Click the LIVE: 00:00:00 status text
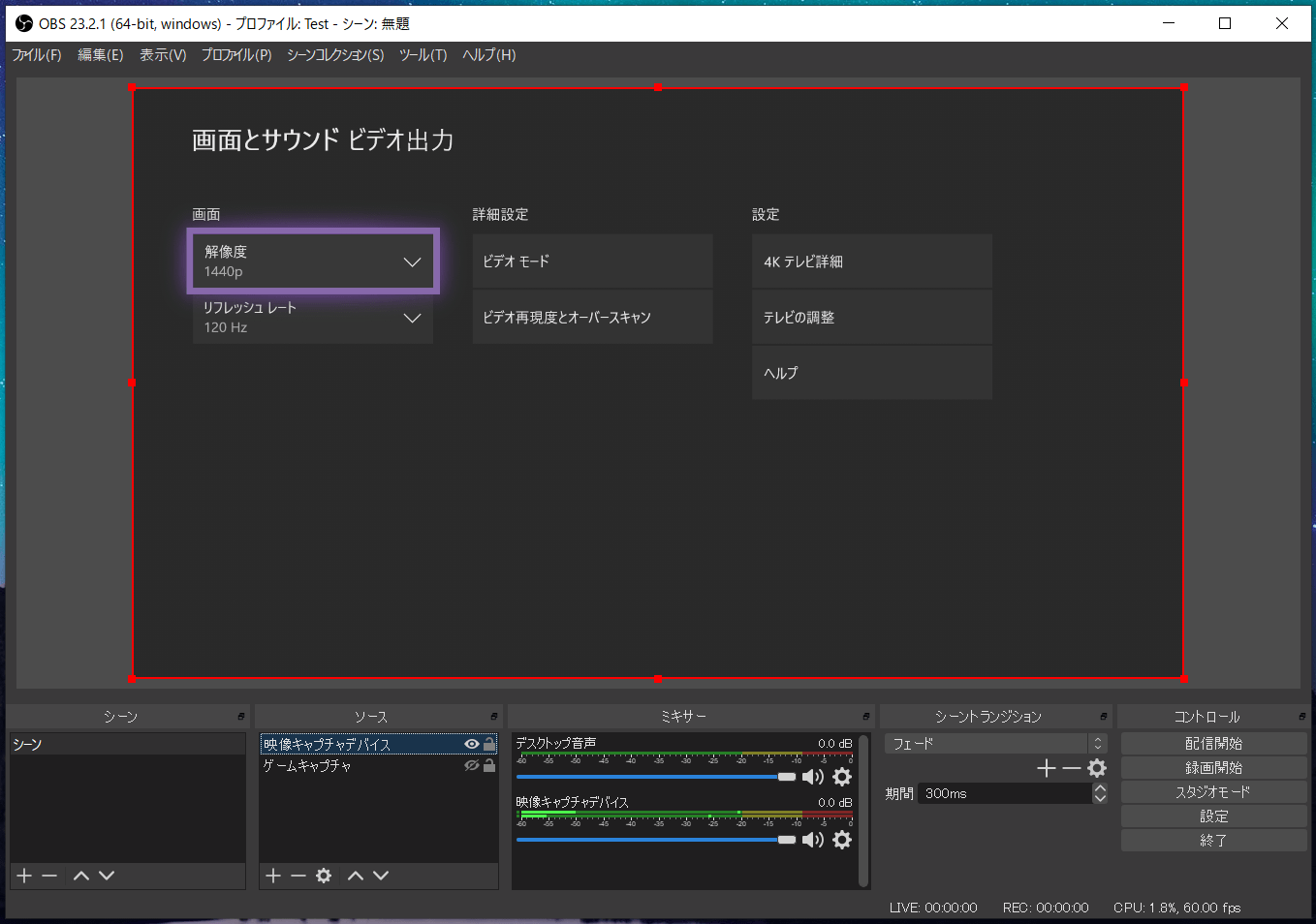Image resolution: width=1316 pixels, height=924 pixels. 933,908
